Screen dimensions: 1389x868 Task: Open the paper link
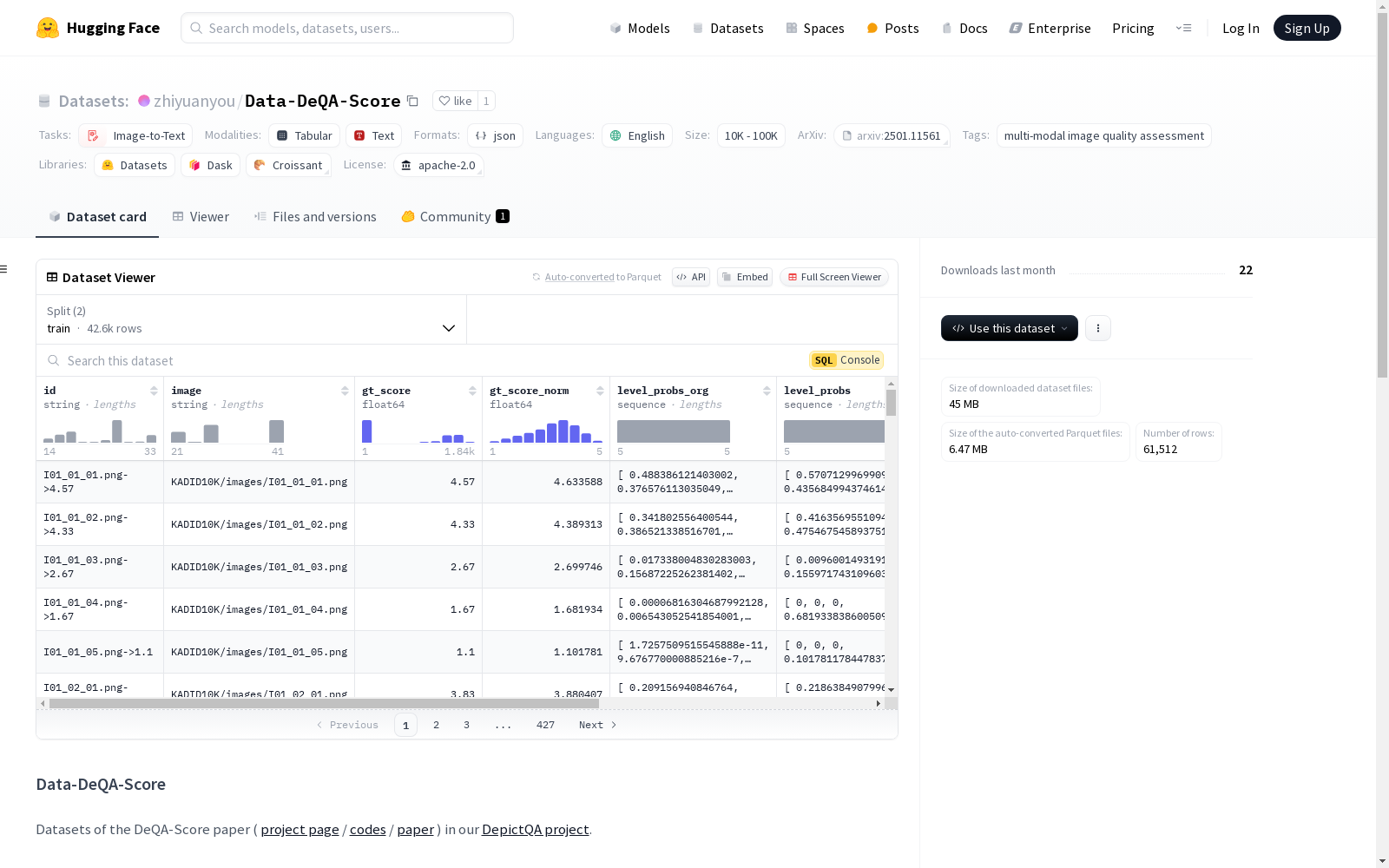coord(415,829)
